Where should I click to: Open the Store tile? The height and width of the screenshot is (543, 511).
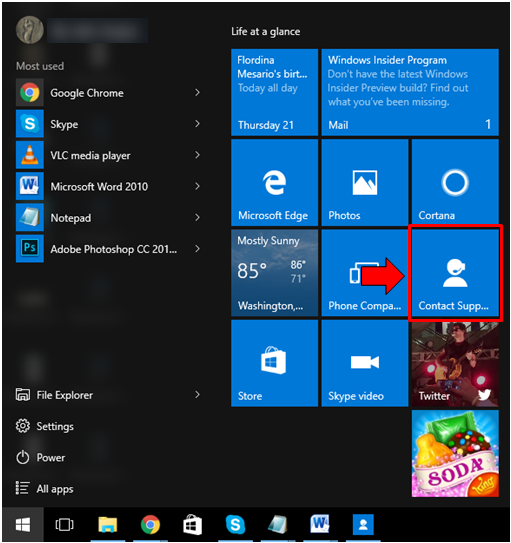pyautogui.click(x=275, y=363)
